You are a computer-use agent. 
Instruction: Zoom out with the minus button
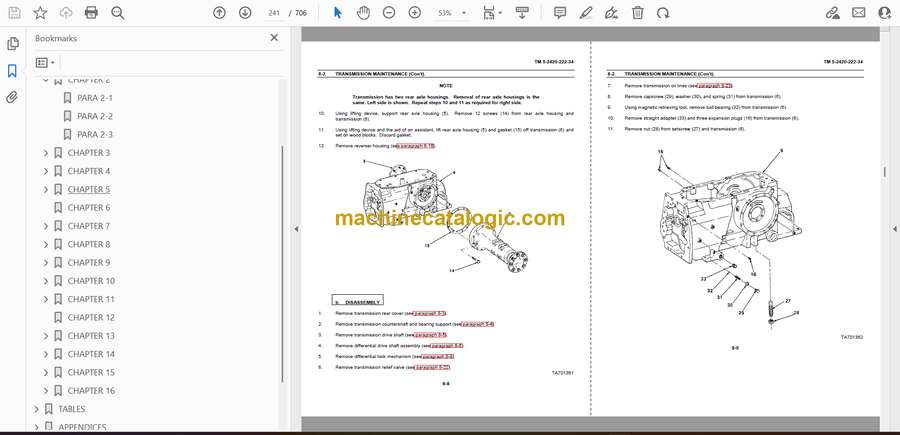click(389, 13)
